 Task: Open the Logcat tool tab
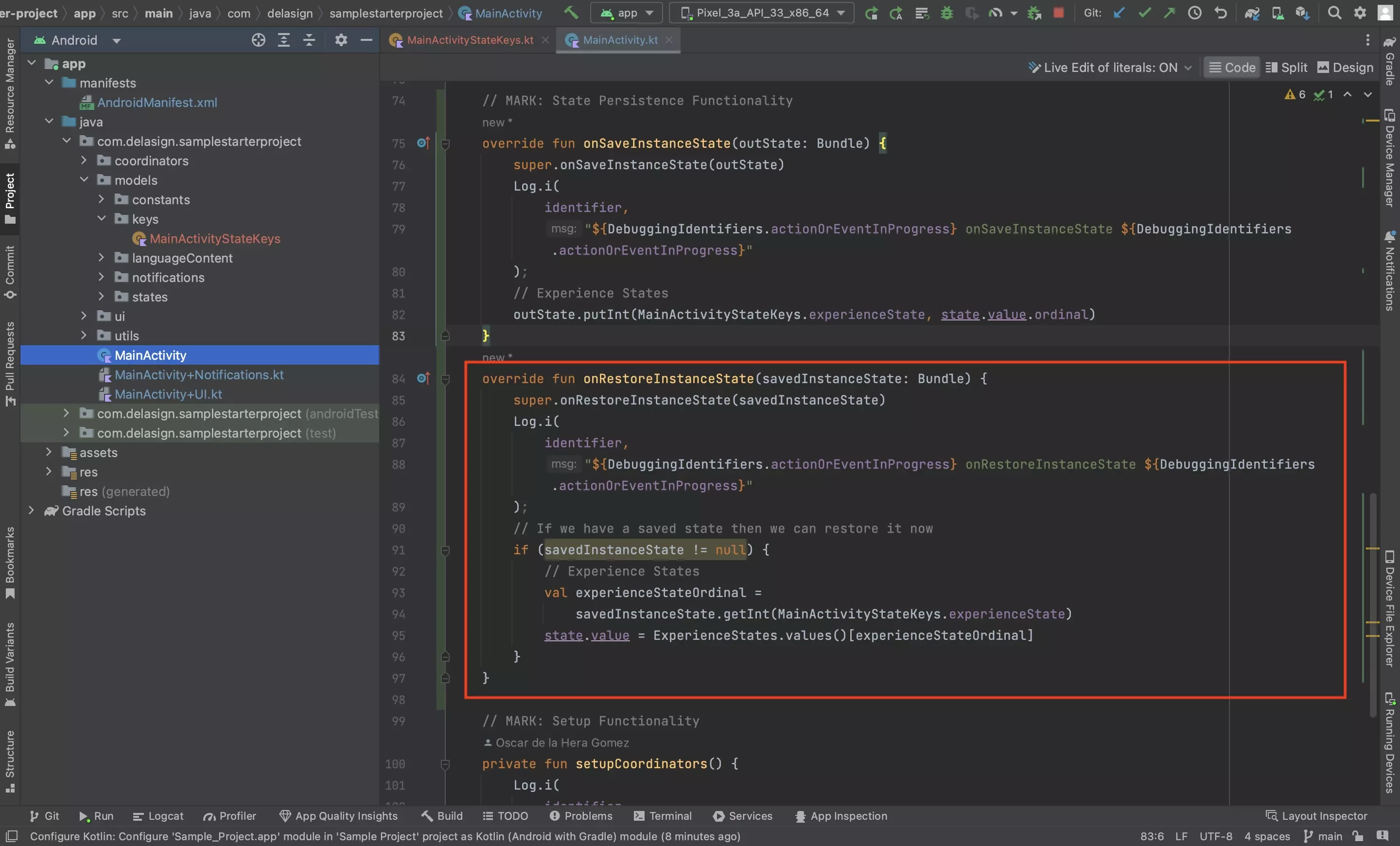158,816
